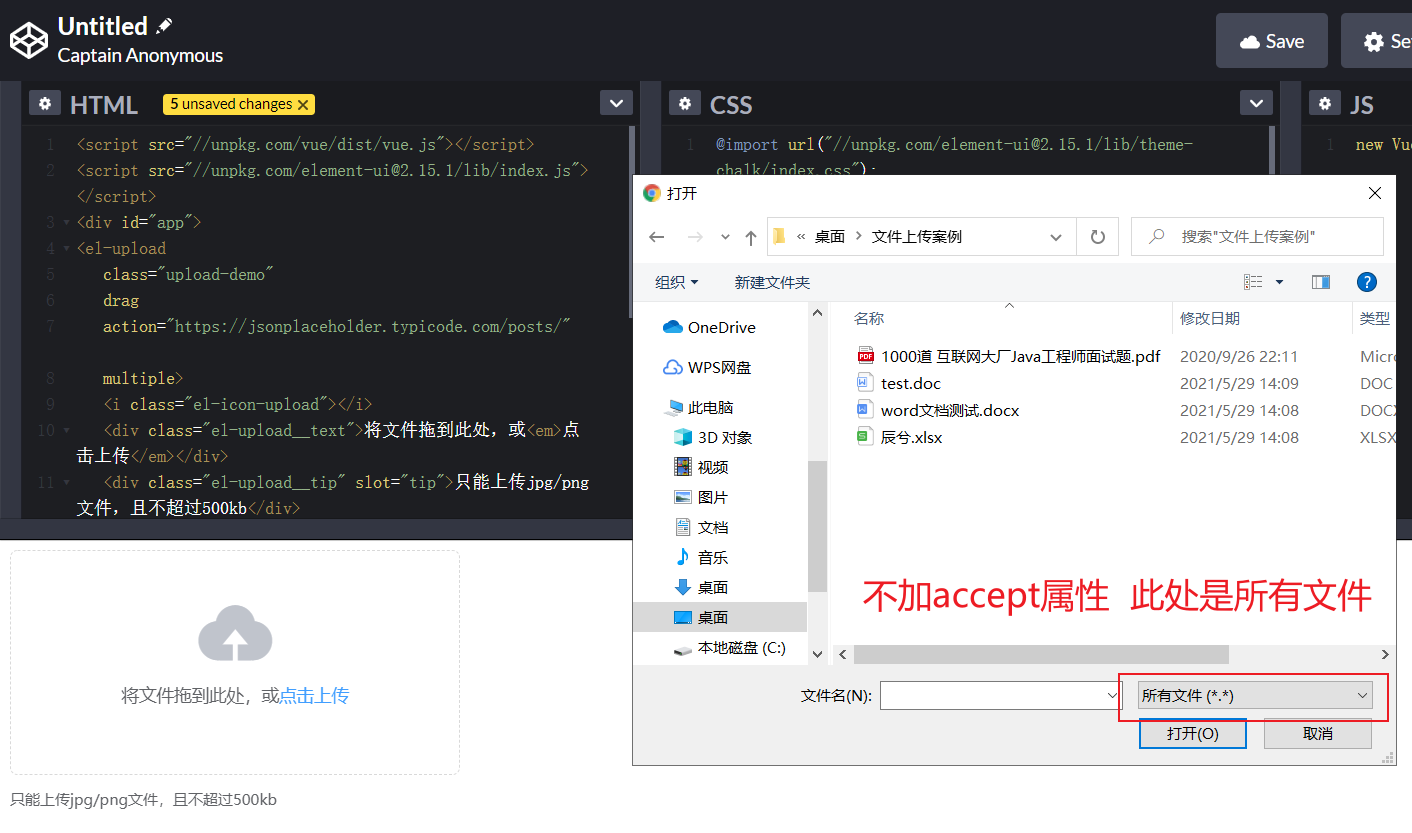Open recent locations dropdown arrow
The height and width of the screenshot is (833, 1412).
tap(725, 238)
